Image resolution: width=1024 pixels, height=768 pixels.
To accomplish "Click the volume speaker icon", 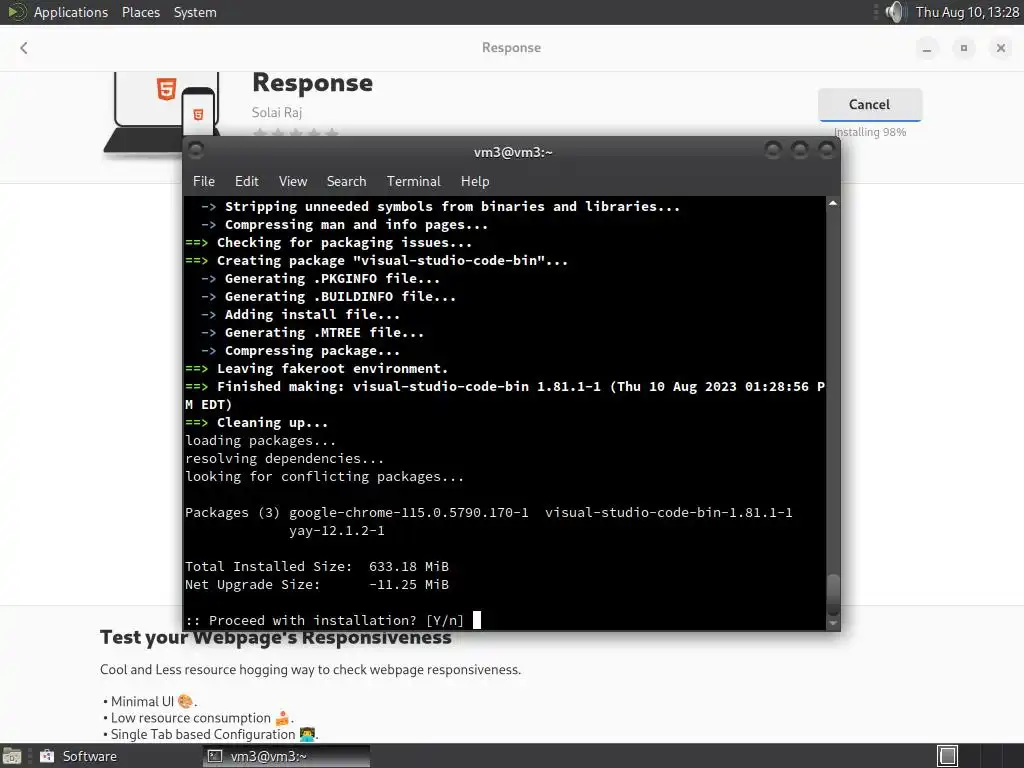I will [895, 12].
